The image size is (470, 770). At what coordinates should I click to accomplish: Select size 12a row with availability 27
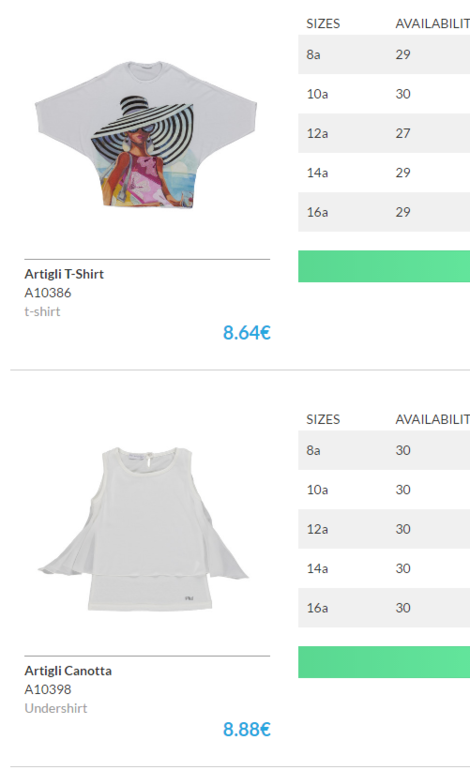pos(384,133)
